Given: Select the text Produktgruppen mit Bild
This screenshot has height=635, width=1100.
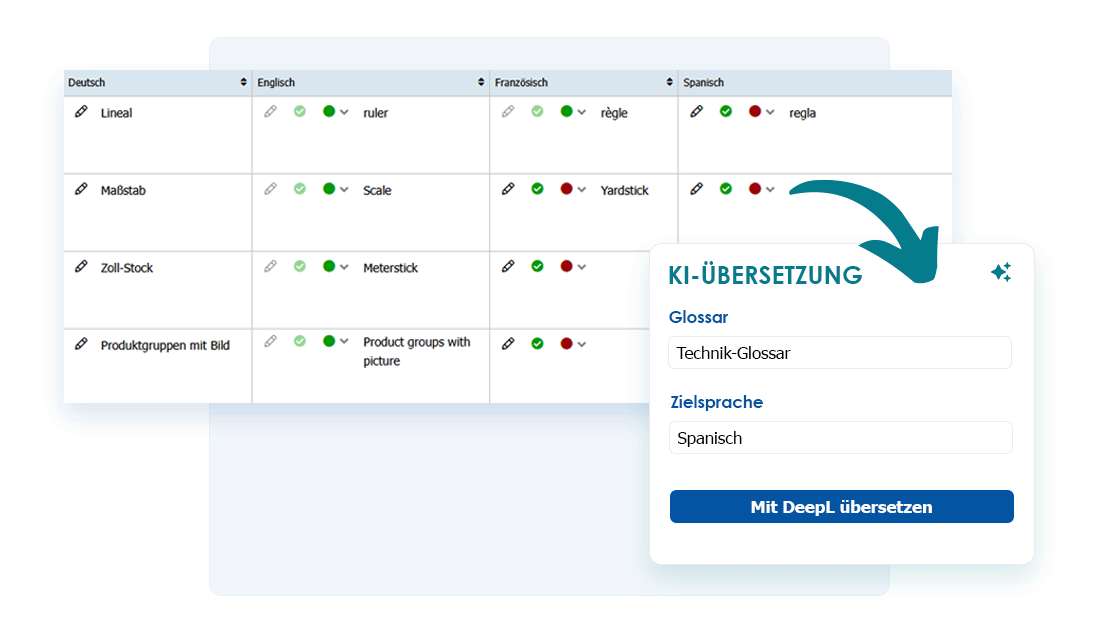Looking at the screenshot, I should pos(165,345).
